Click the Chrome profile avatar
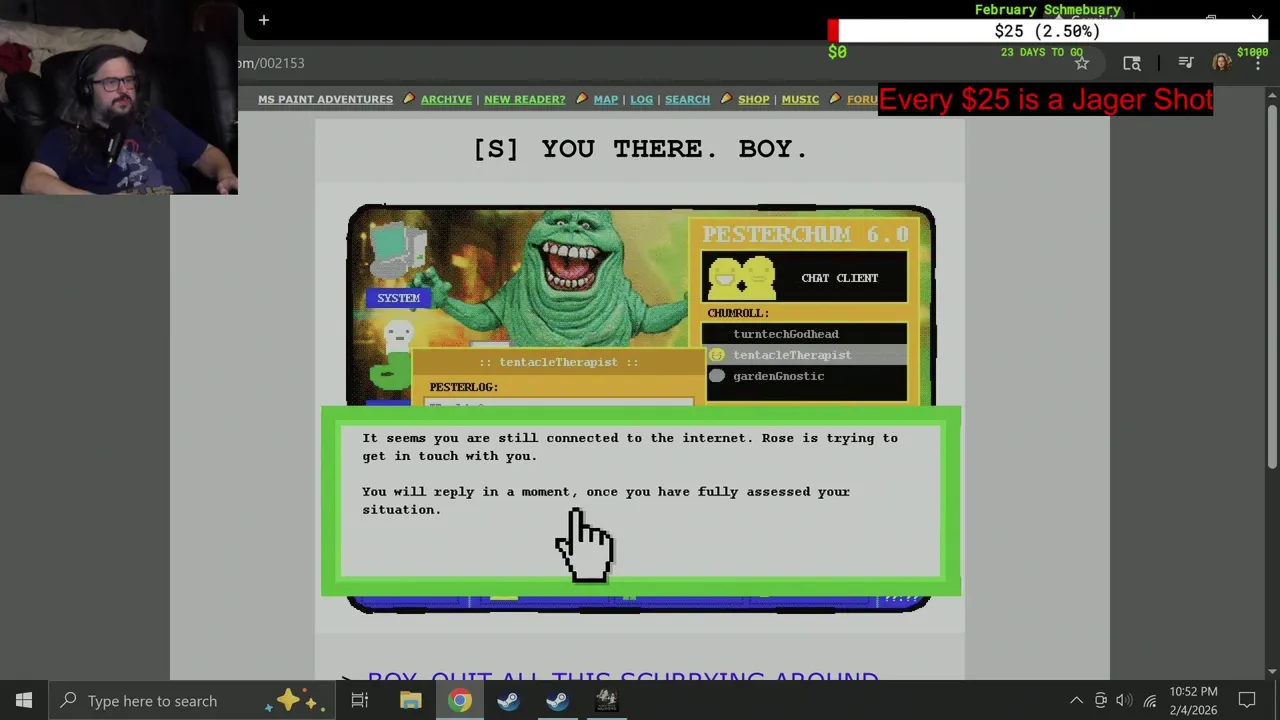This screenshot has width=1280, height=720. 1222,63
